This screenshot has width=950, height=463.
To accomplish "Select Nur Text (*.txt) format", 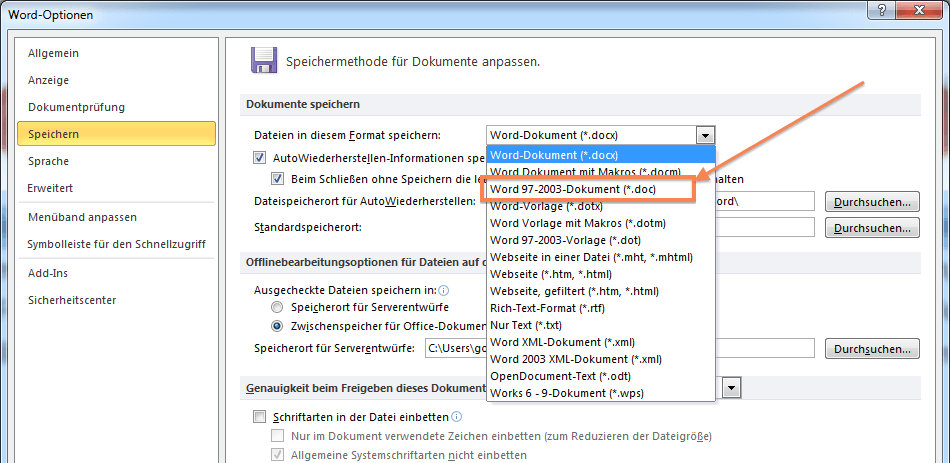I will tap(601, 325).
